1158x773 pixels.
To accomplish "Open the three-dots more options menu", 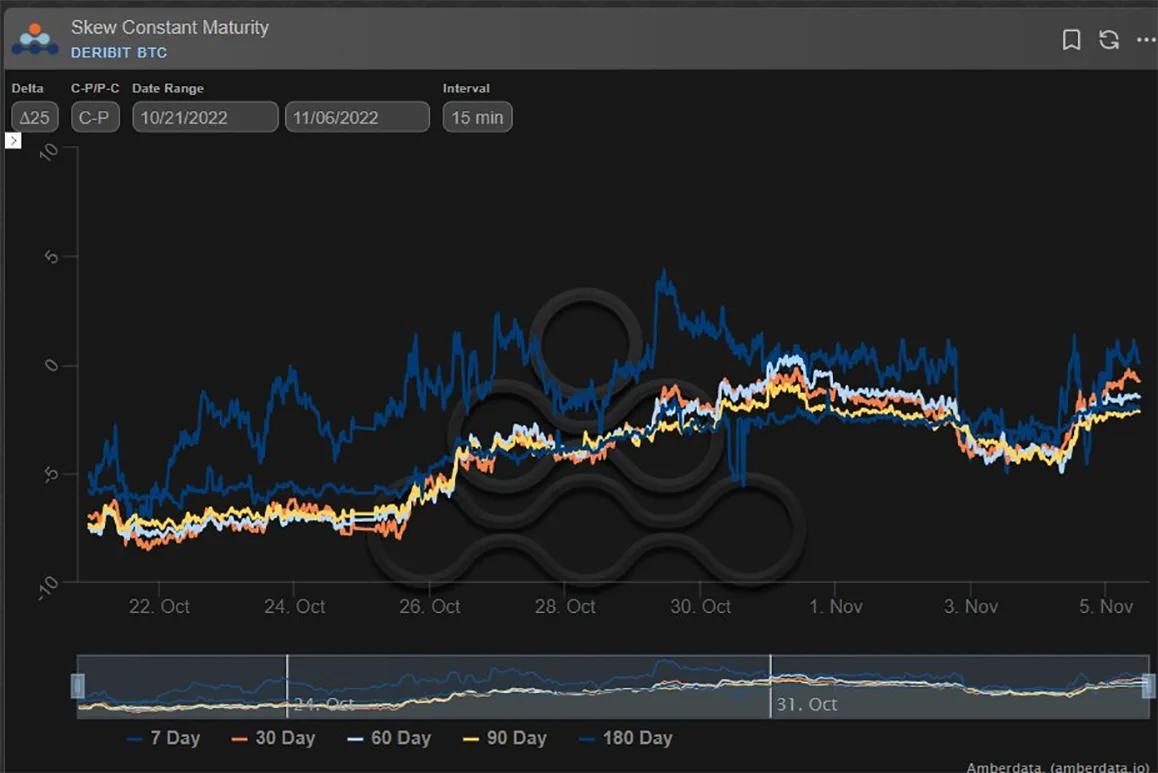I will 1146,40.
